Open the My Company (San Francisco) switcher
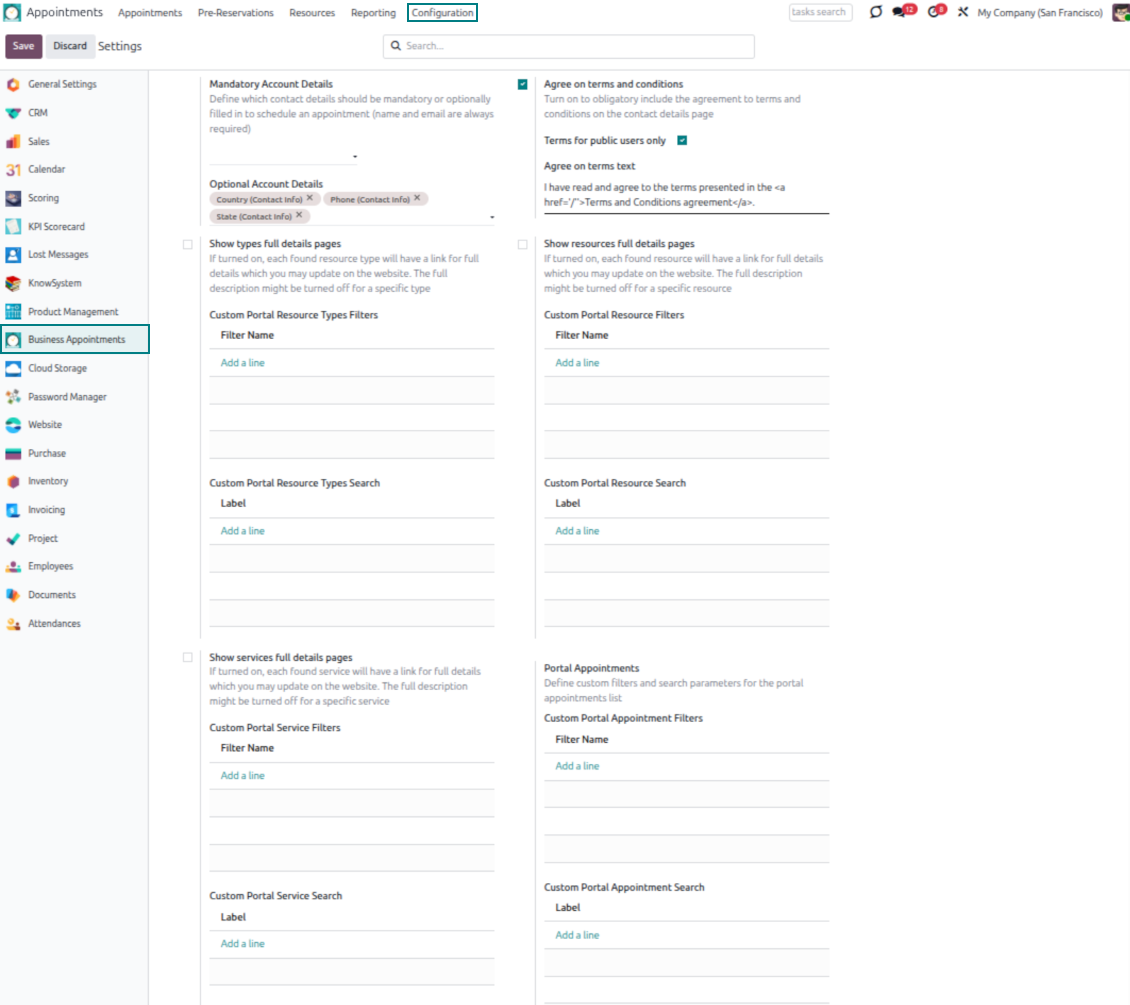The width and height of the screenshot is (1130, 1005). click(1039, 13)
